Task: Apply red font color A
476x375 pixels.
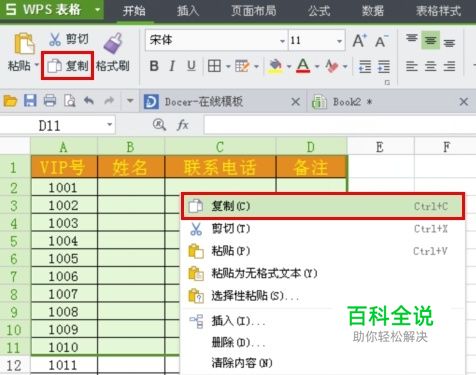Action: pos(303,66)
